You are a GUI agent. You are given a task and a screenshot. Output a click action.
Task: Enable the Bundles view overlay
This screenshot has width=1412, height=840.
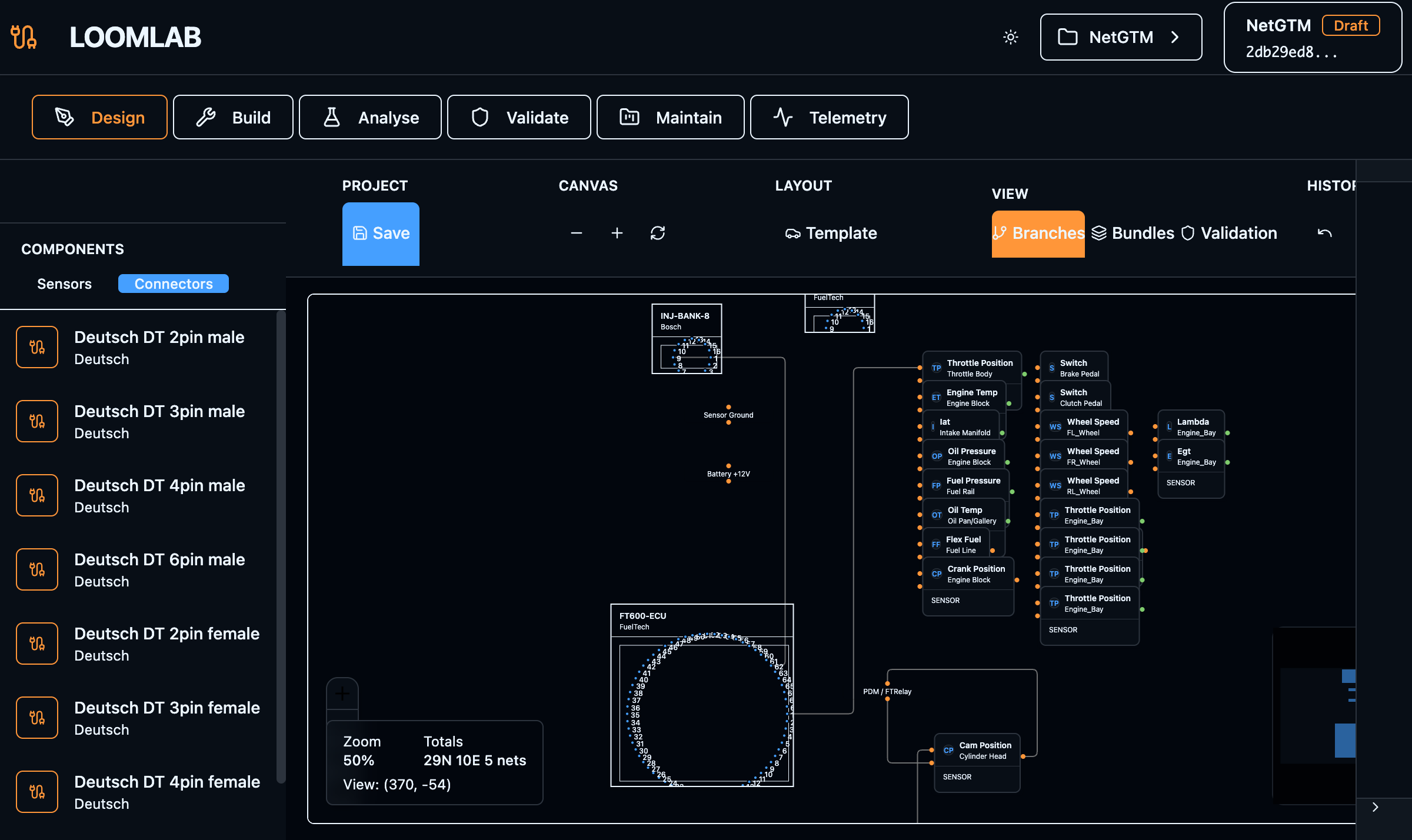1133,233
